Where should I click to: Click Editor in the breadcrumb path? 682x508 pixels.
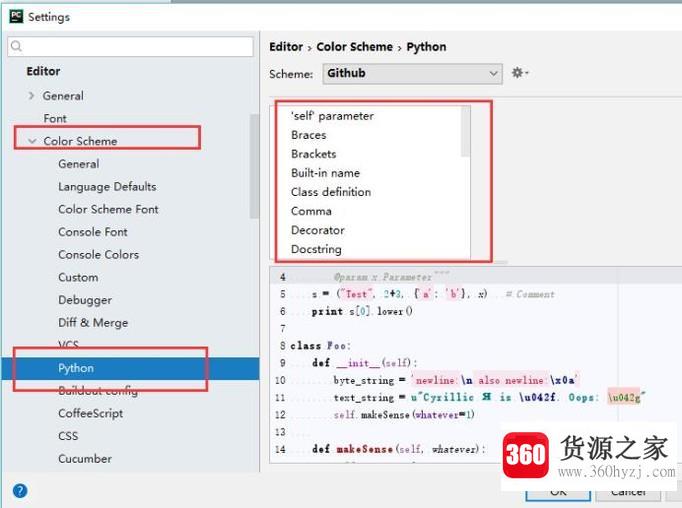click(x=286, y=47)
